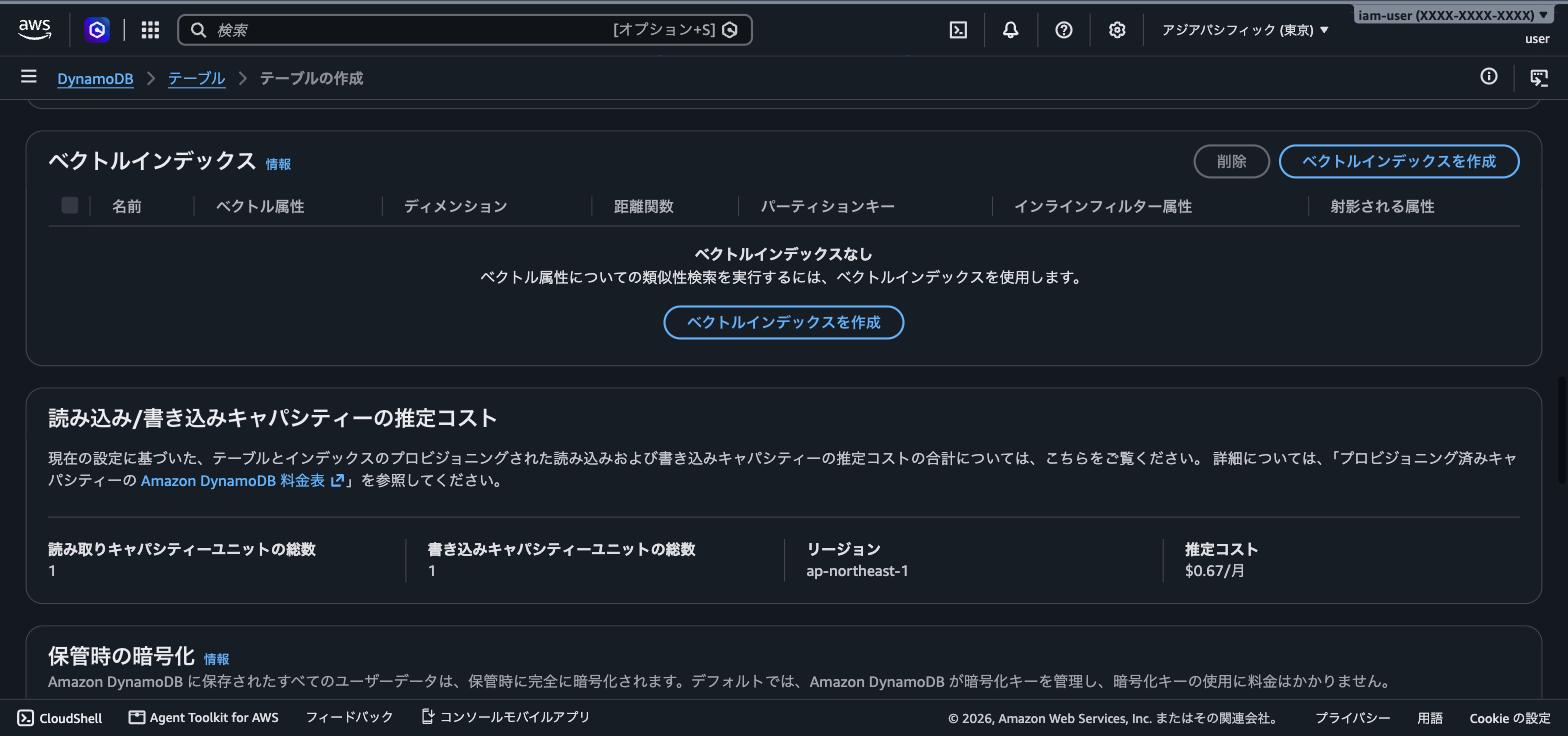Image resolution: width=1568 pixels, height=736 pixels.
Task: Click ディメンション column header
Action: (x=455, y=206)
